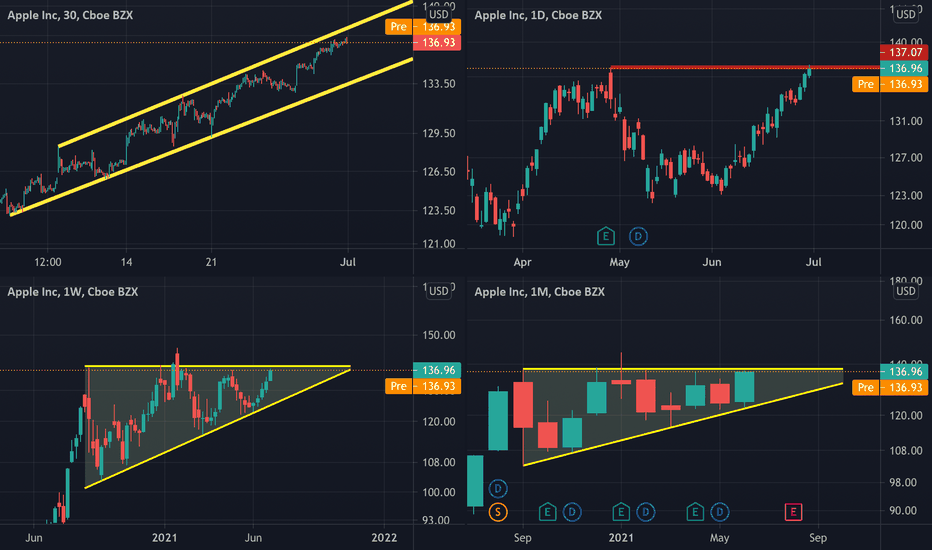This screenshot has height=550, width=932.
Task: Click the Dividend D marker directly above the S marker
Action: pos(498,489)
